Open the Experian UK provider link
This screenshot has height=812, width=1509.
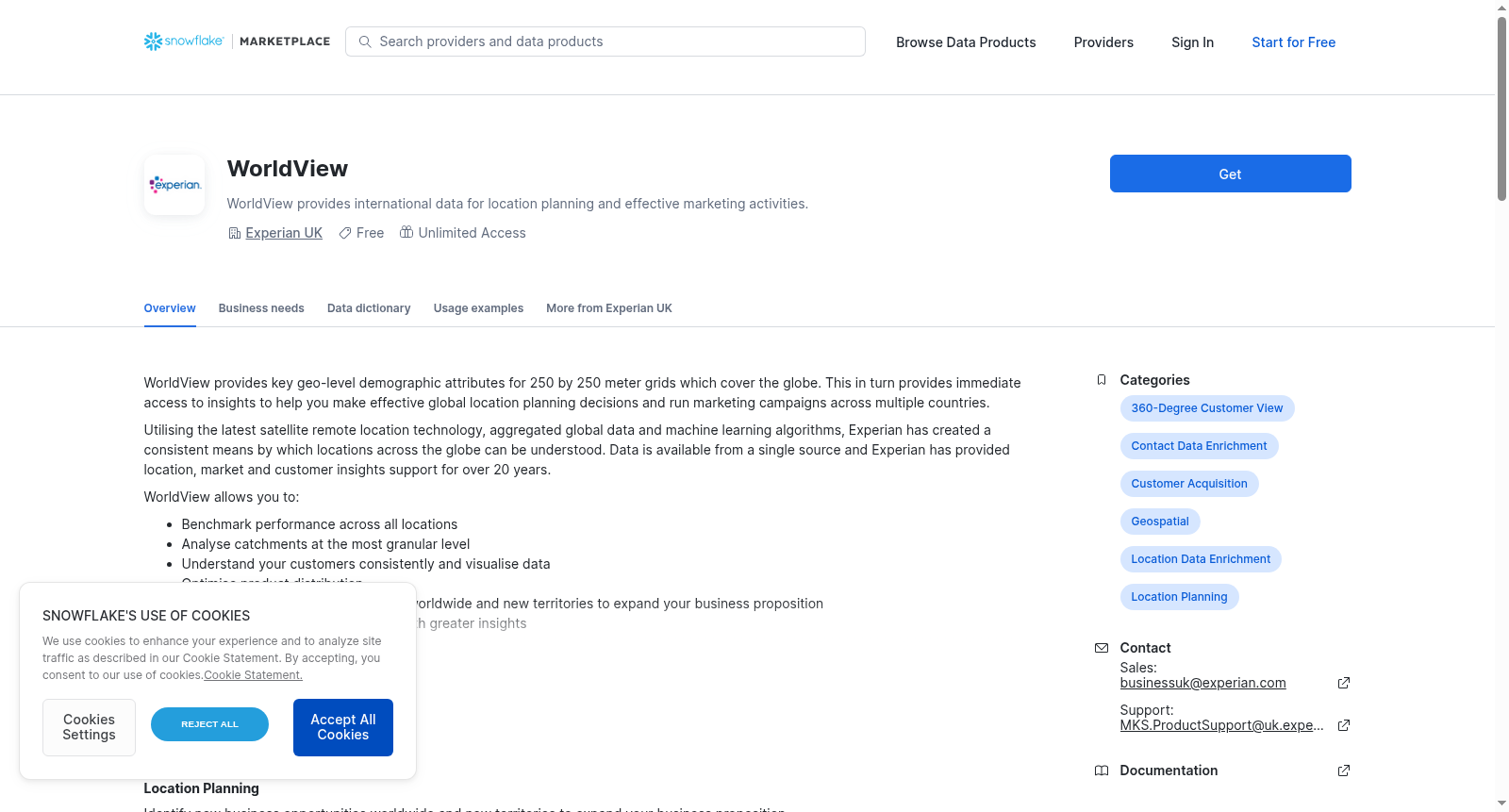click(x=284, y=233)
